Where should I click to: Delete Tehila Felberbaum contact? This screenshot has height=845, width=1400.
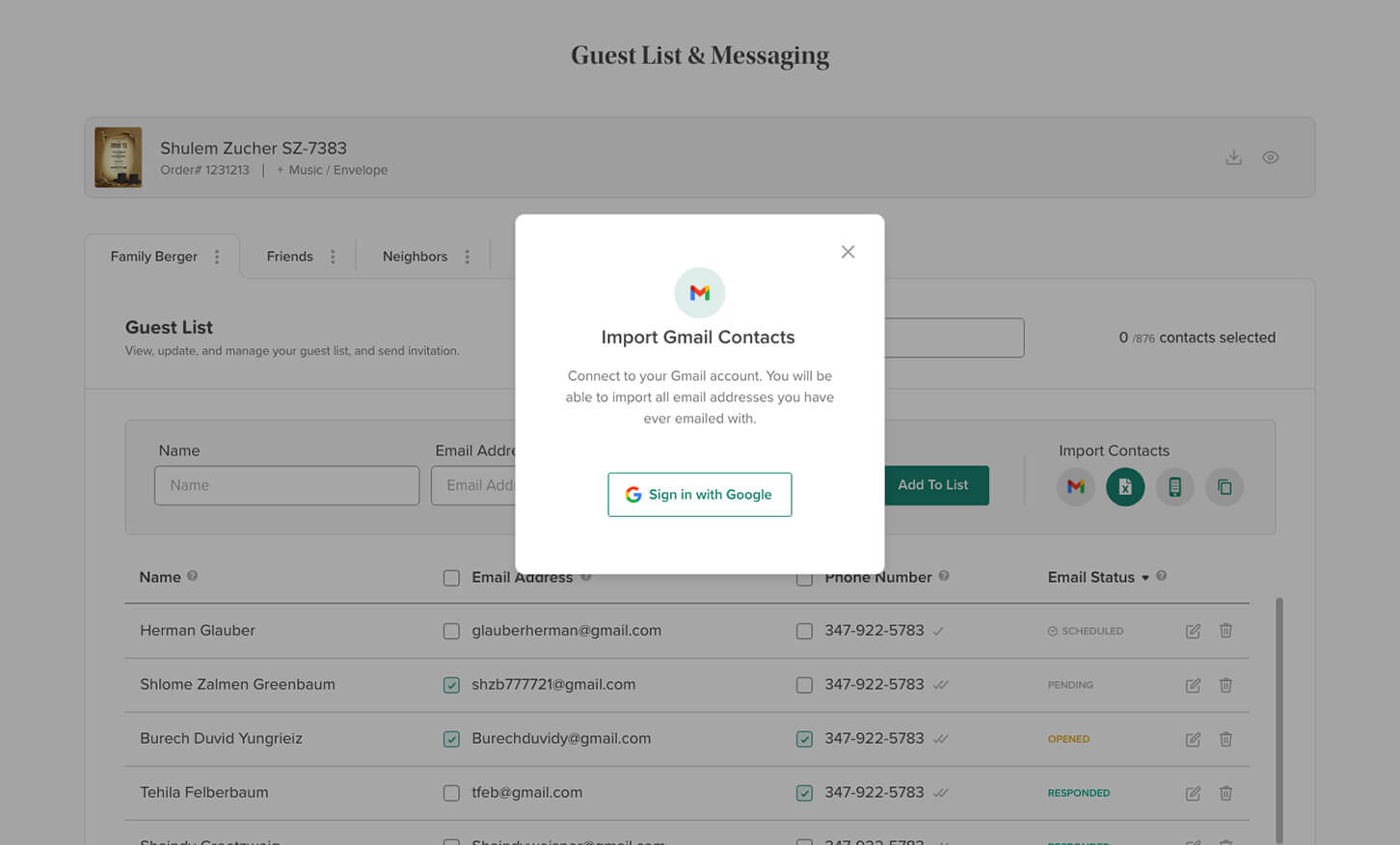tap(1225, 793)
